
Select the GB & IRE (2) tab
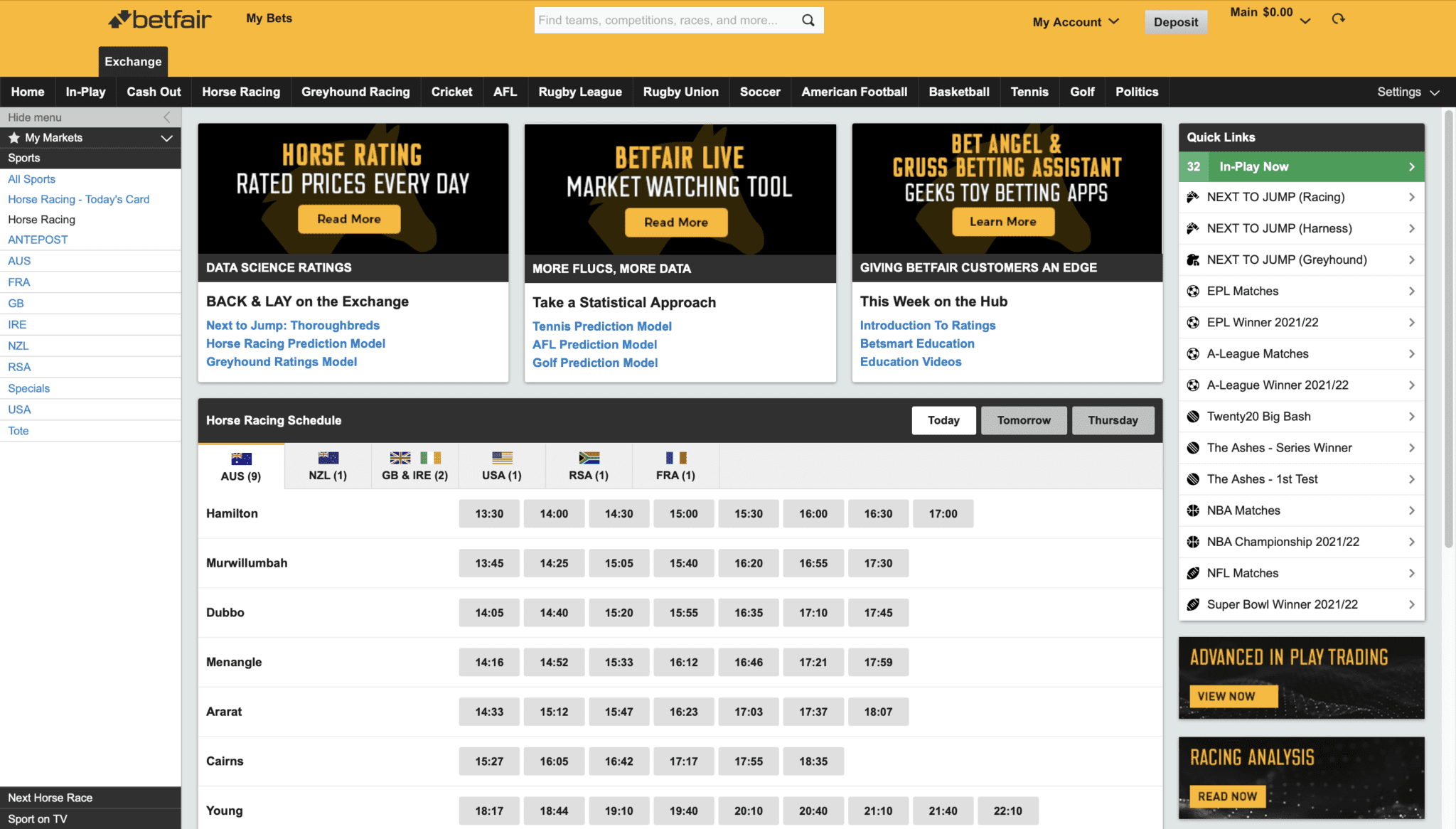[x=415, y=466]
